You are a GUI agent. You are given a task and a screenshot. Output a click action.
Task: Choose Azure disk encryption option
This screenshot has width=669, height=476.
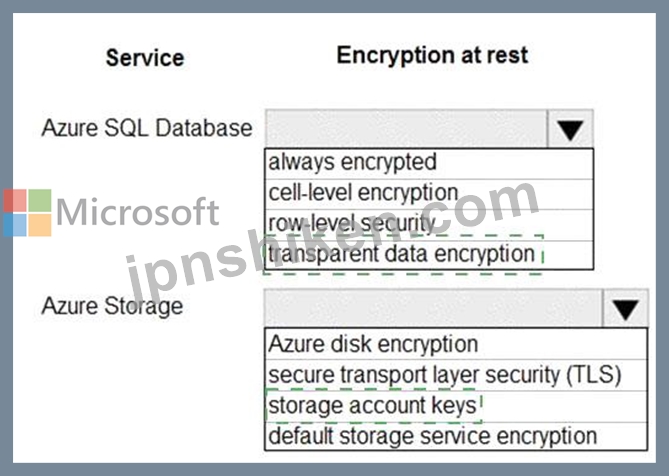[456, 344]
